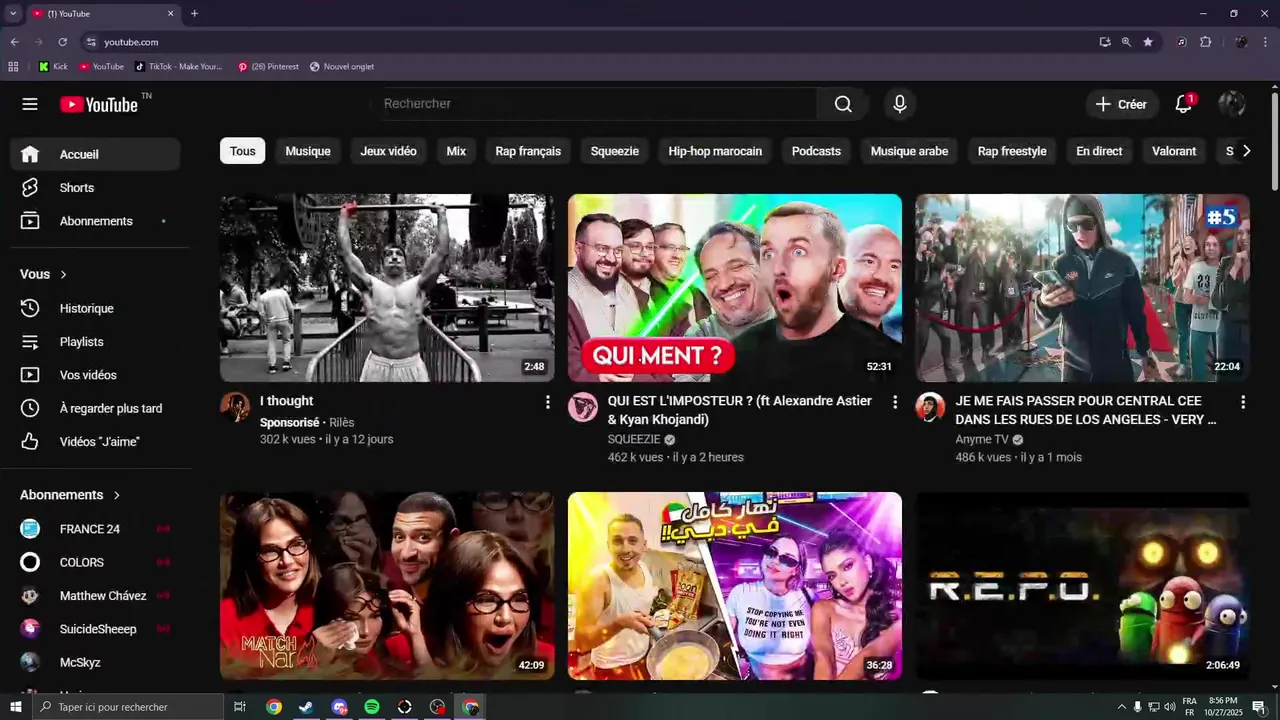This screenshot has height=720, width=1280.
Task: Open the QUI MENT ? video thumbnail
Action: (x=735, y=288)
